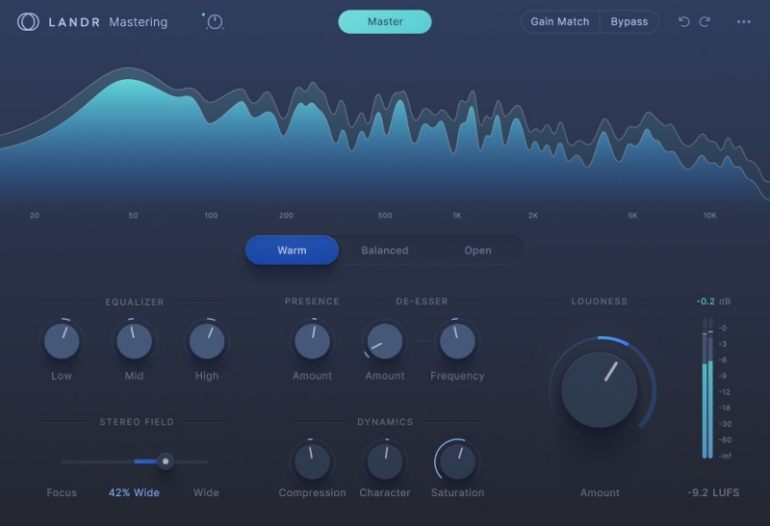
Task: Click the Equalizer High knob
Action: 207,342
